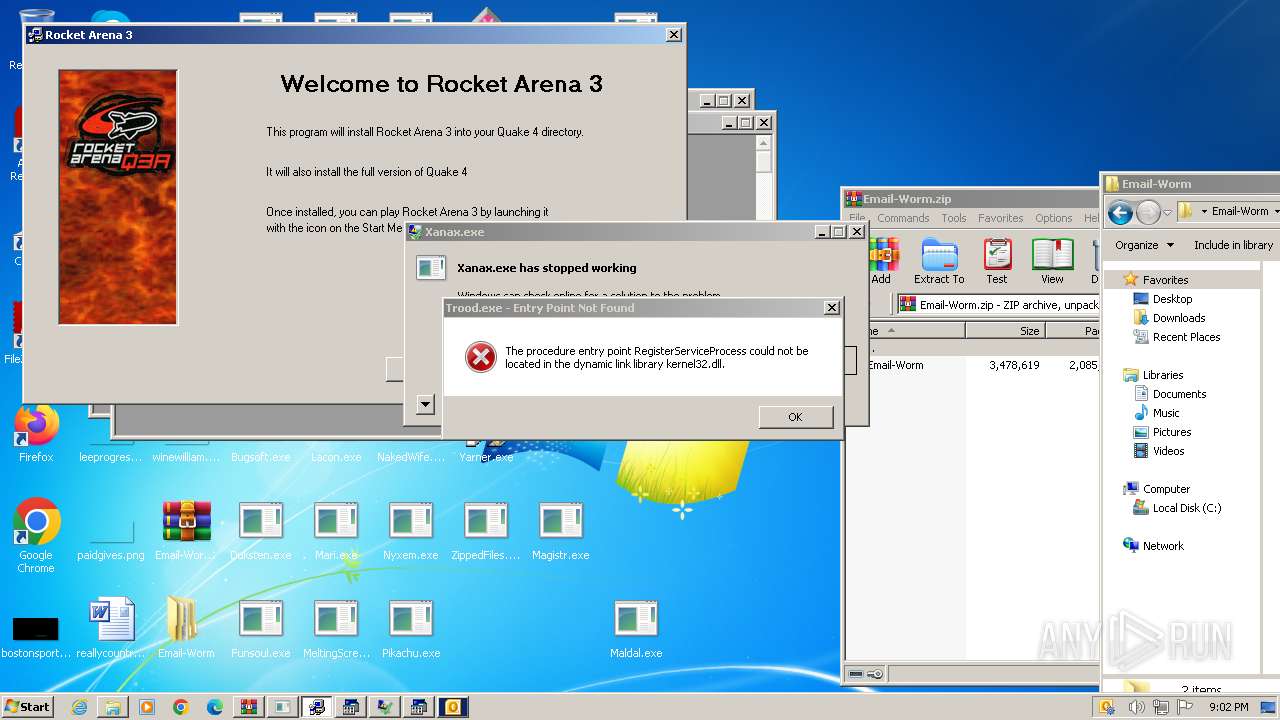This screenshot has height=720, width=1280.
Task: Open the Favorites menu in WinRAR
Action: pos(1000,218)
